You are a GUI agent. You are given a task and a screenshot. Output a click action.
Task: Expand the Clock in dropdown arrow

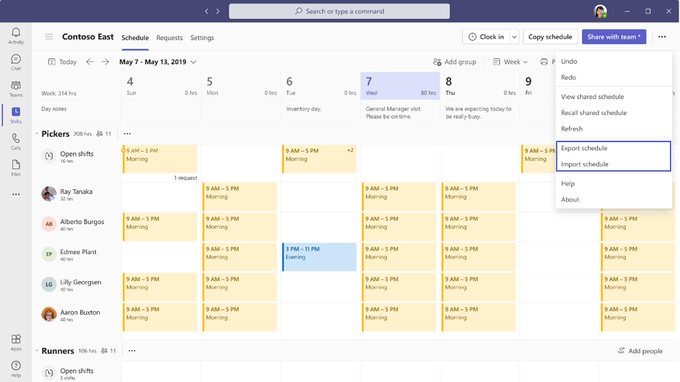[x=514, y=37]
